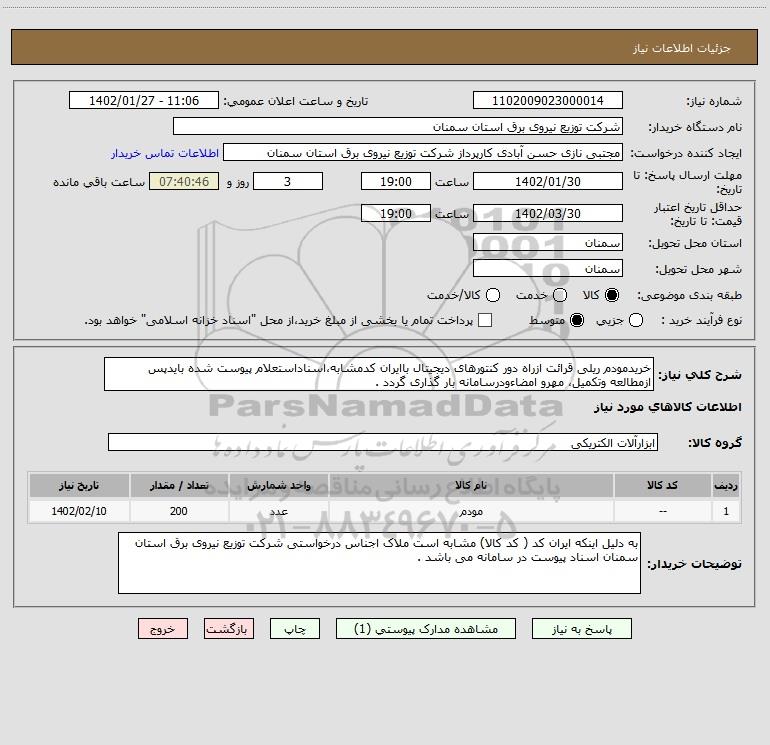Select the متوسط purchase type radio
This screenshot has width=770, height=745.
coord(577,320)
